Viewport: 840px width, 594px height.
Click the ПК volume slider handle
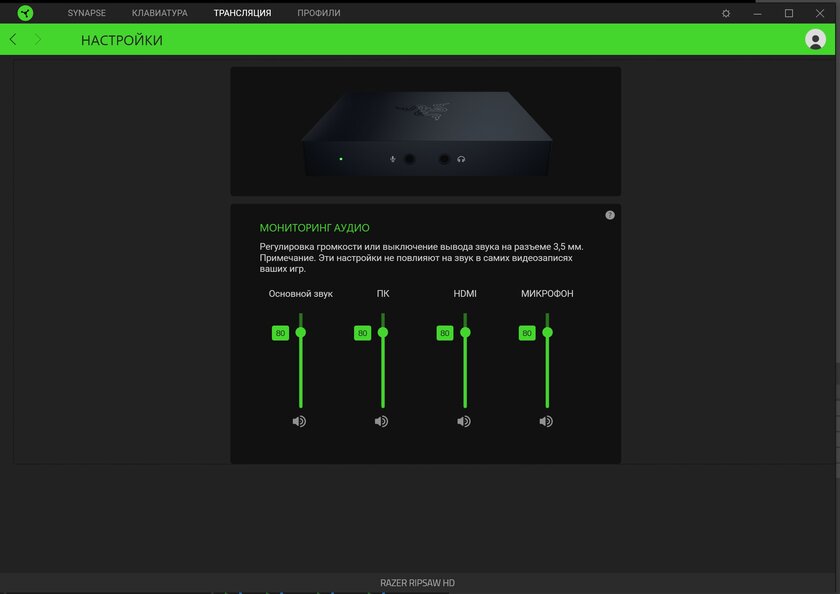(382, 333)
